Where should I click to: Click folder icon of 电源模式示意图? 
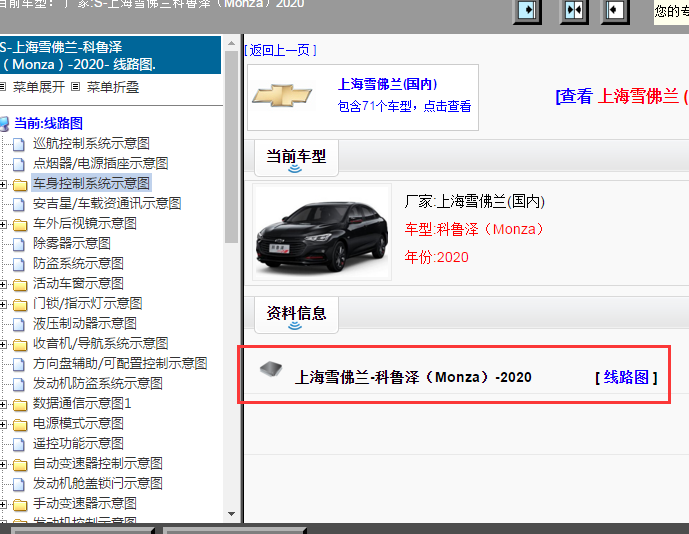(x=20, y=425)
